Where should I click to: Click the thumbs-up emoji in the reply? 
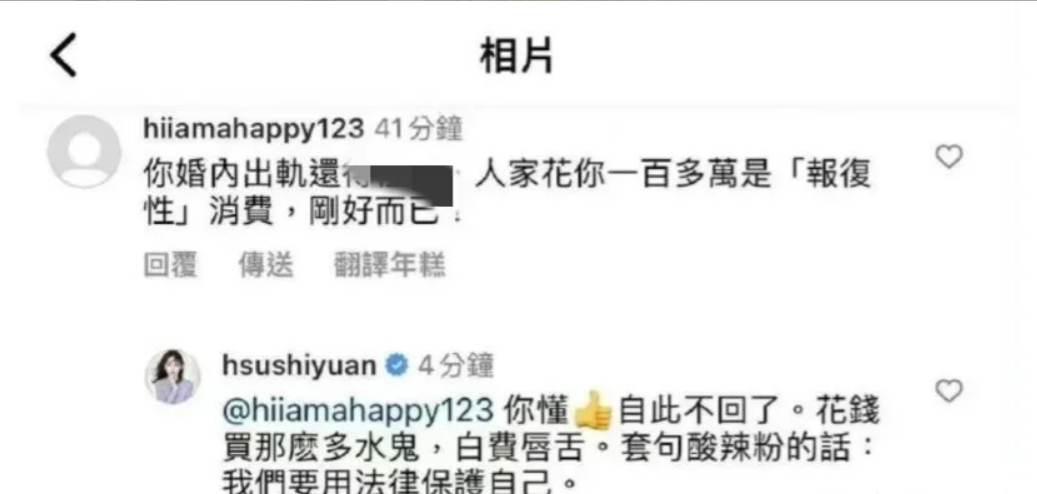pos(593,411)
